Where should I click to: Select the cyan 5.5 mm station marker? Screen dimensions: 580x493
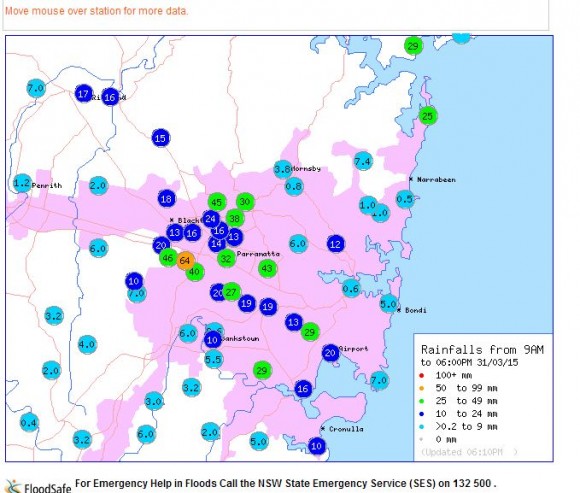pyautogui.click(x=213, y=359)
